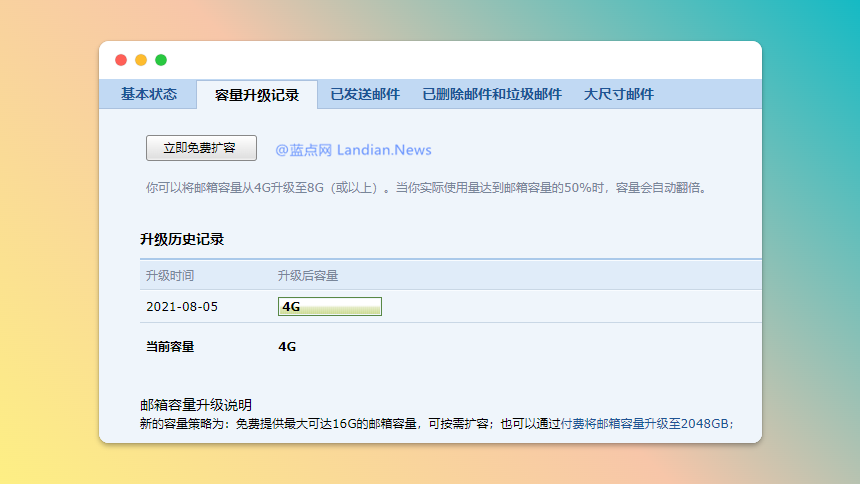Click the 当前容量 row label
Screen dimensions: 860x484
170,347
